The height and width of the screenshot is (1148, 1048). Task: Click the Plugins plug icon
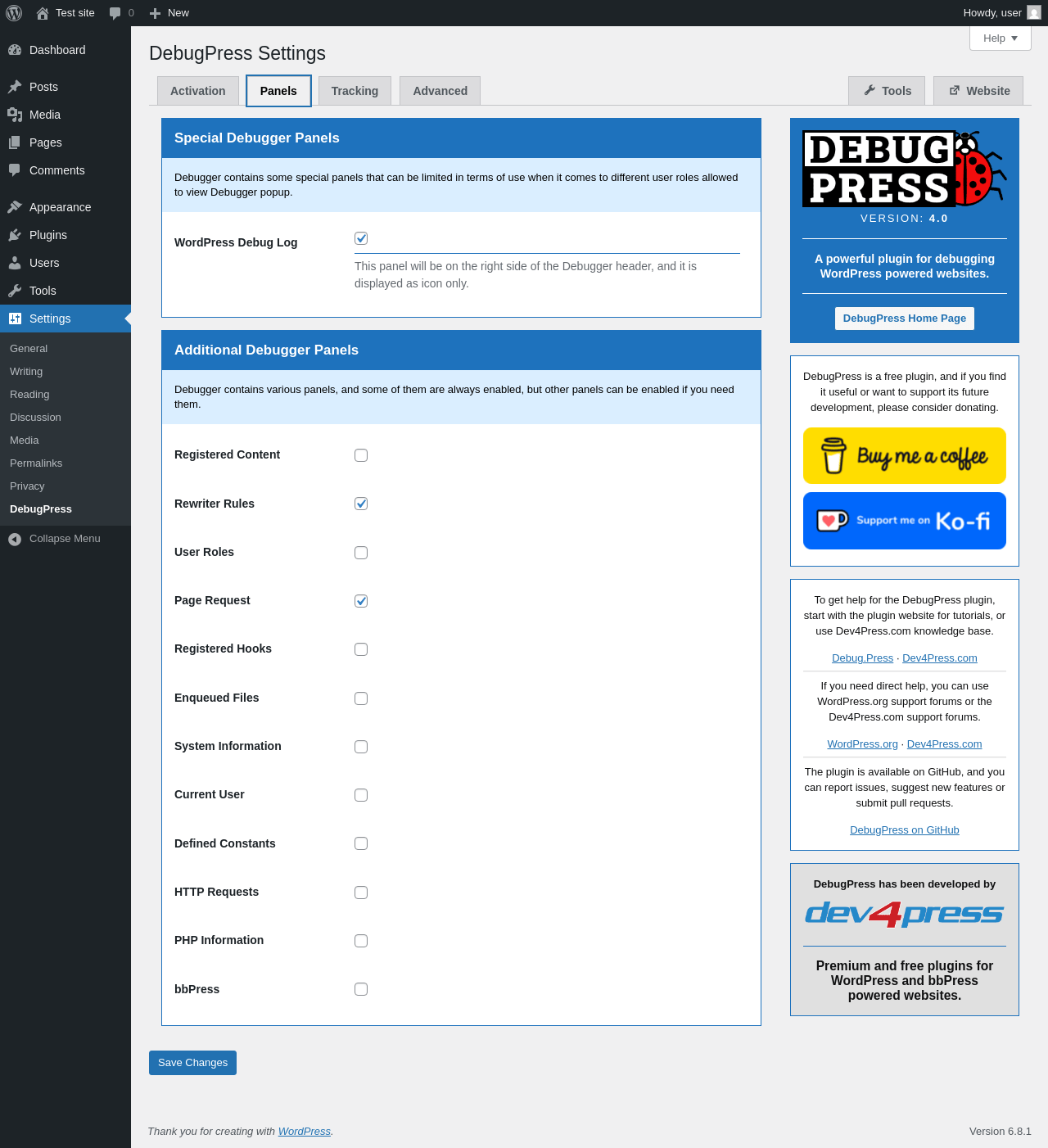pyautogui.click(x=15, y=235)
